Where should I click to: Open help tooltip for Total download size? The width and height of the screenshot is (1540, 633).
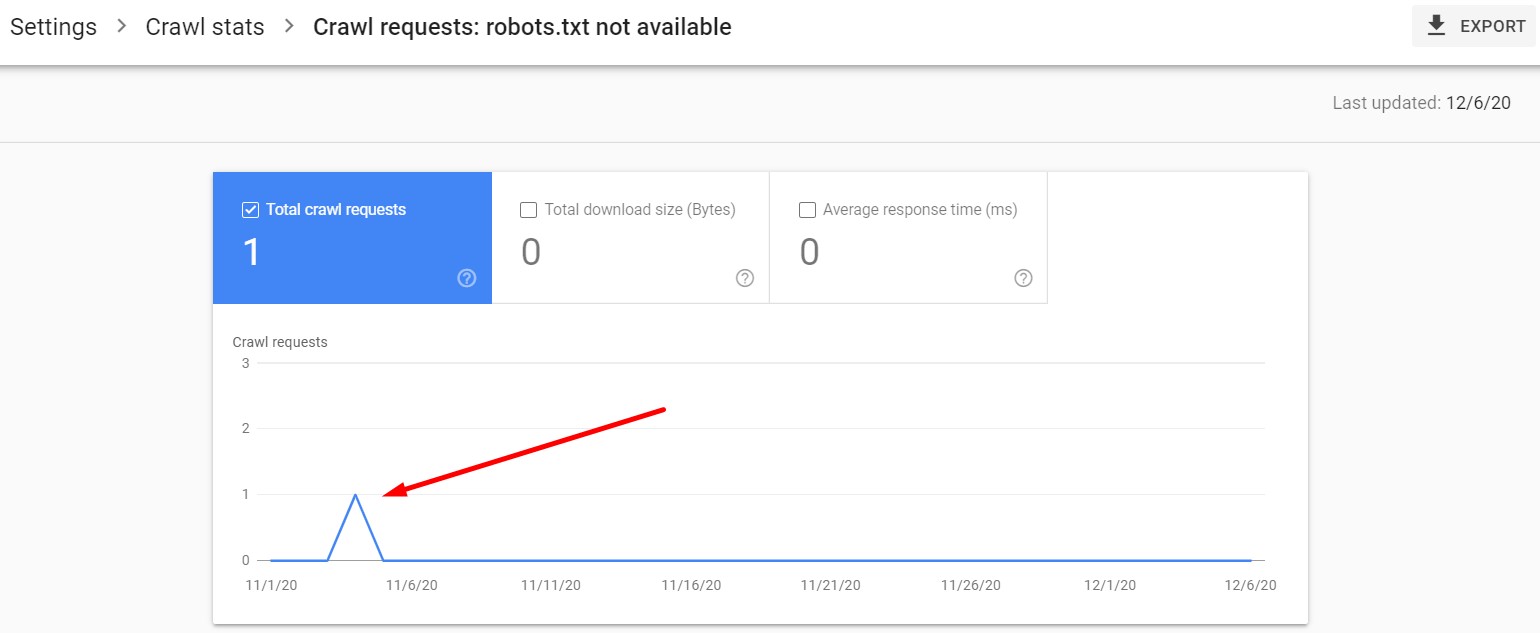(x=744, y=278)
